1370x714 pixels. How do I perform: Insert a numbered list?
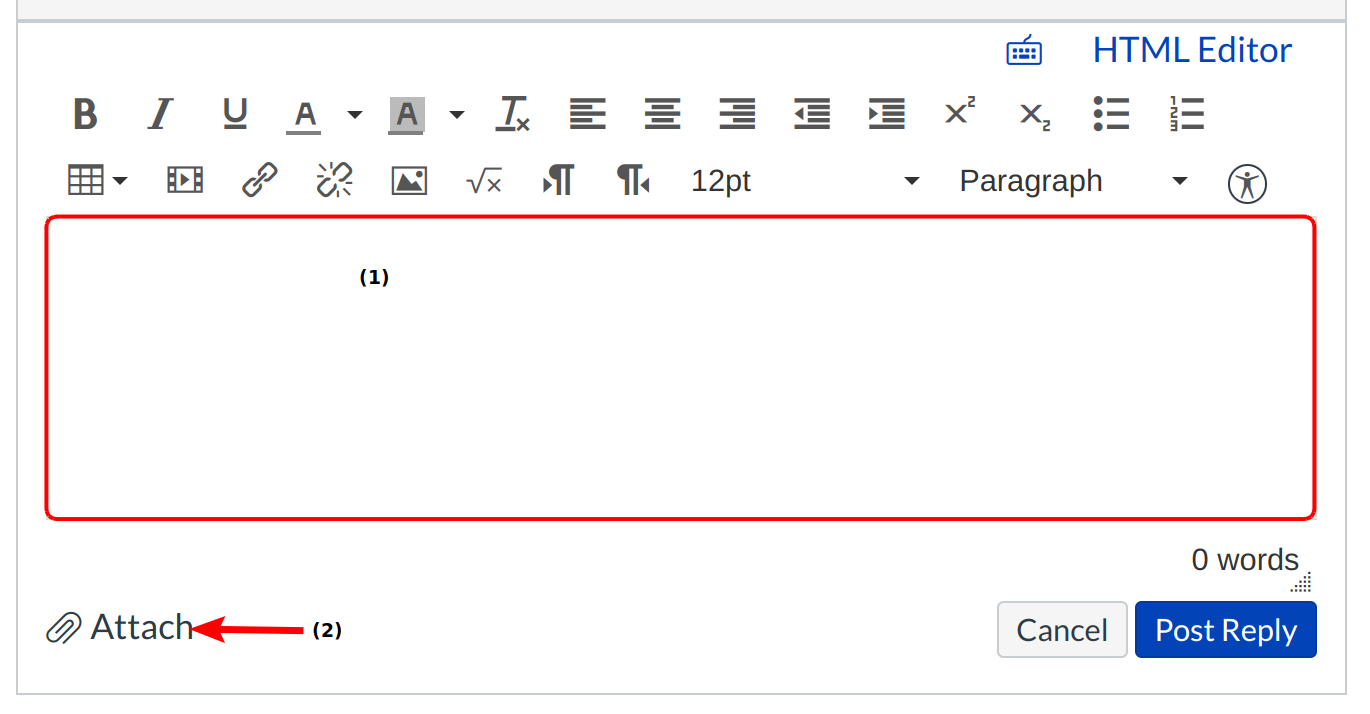point(1187,114)
